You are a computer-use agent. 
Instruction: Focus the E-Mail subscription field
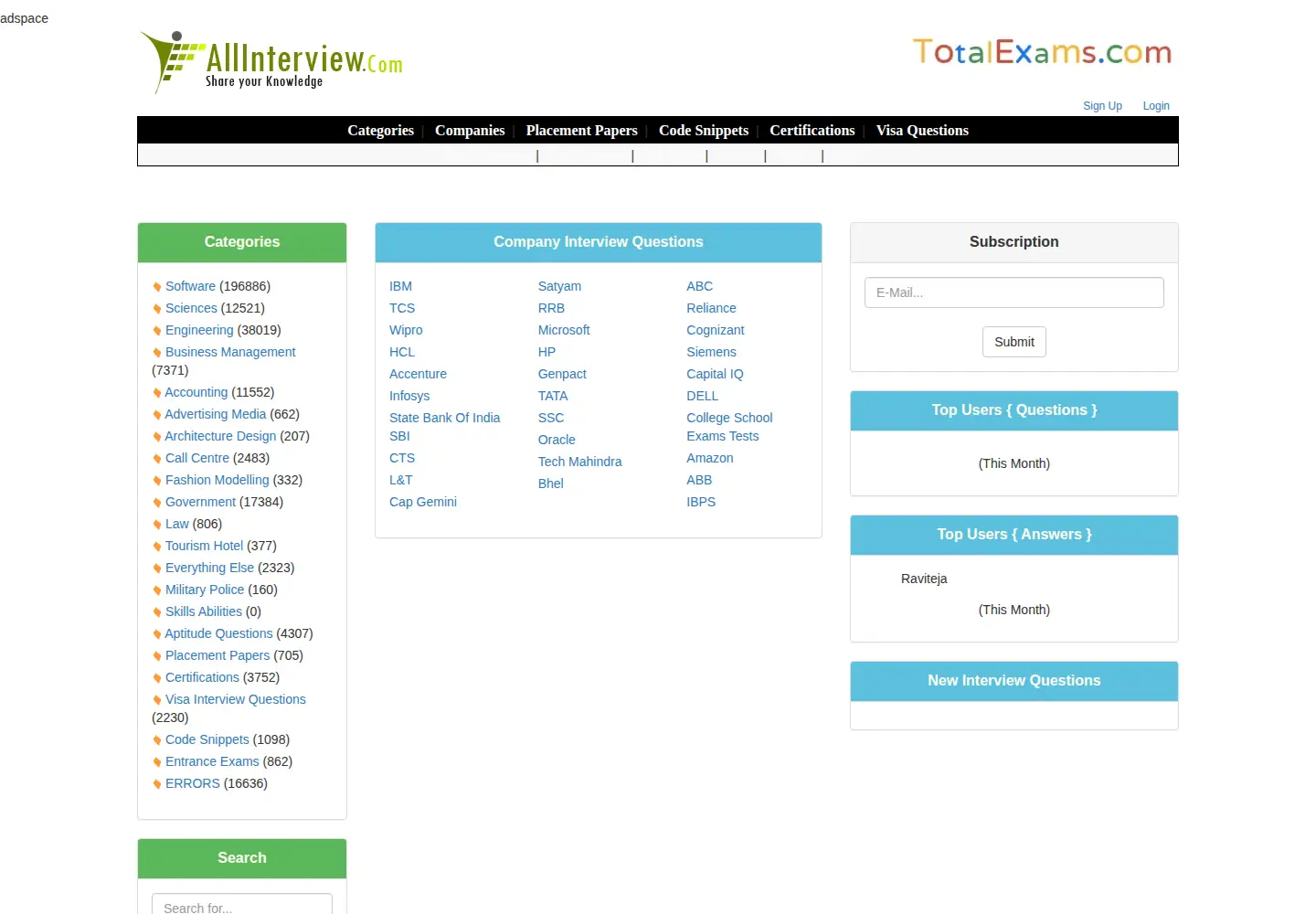point(1014,292)
